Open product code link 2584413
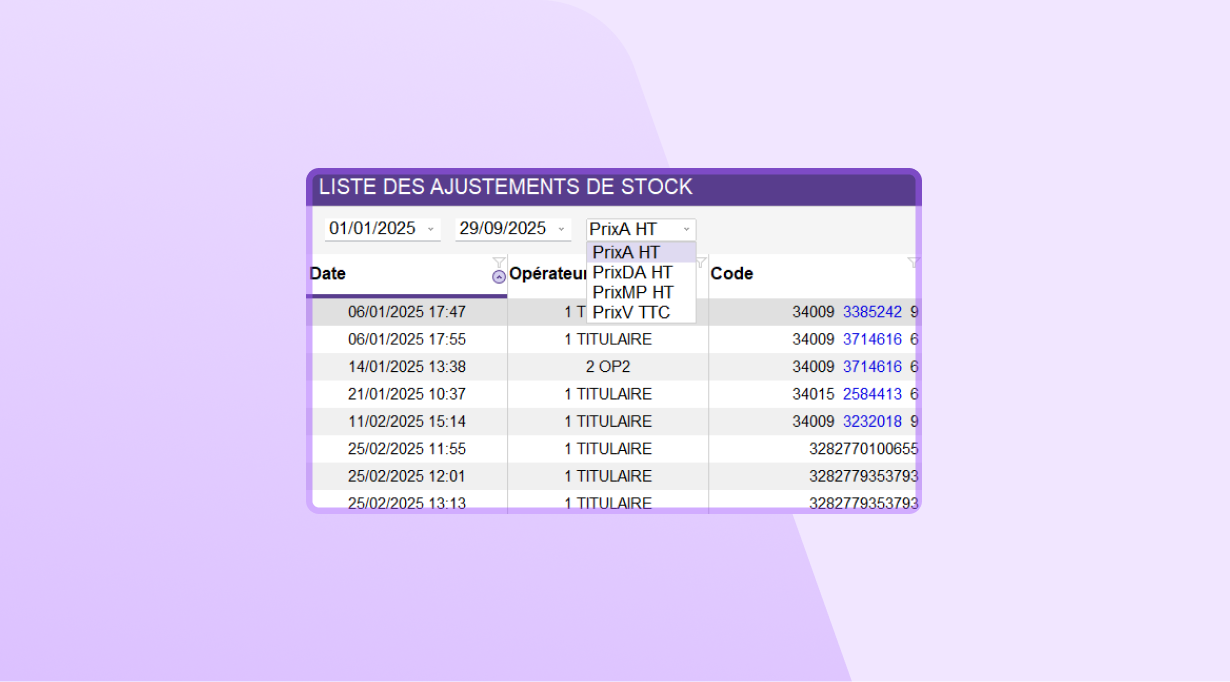 [x=872, y=394]
